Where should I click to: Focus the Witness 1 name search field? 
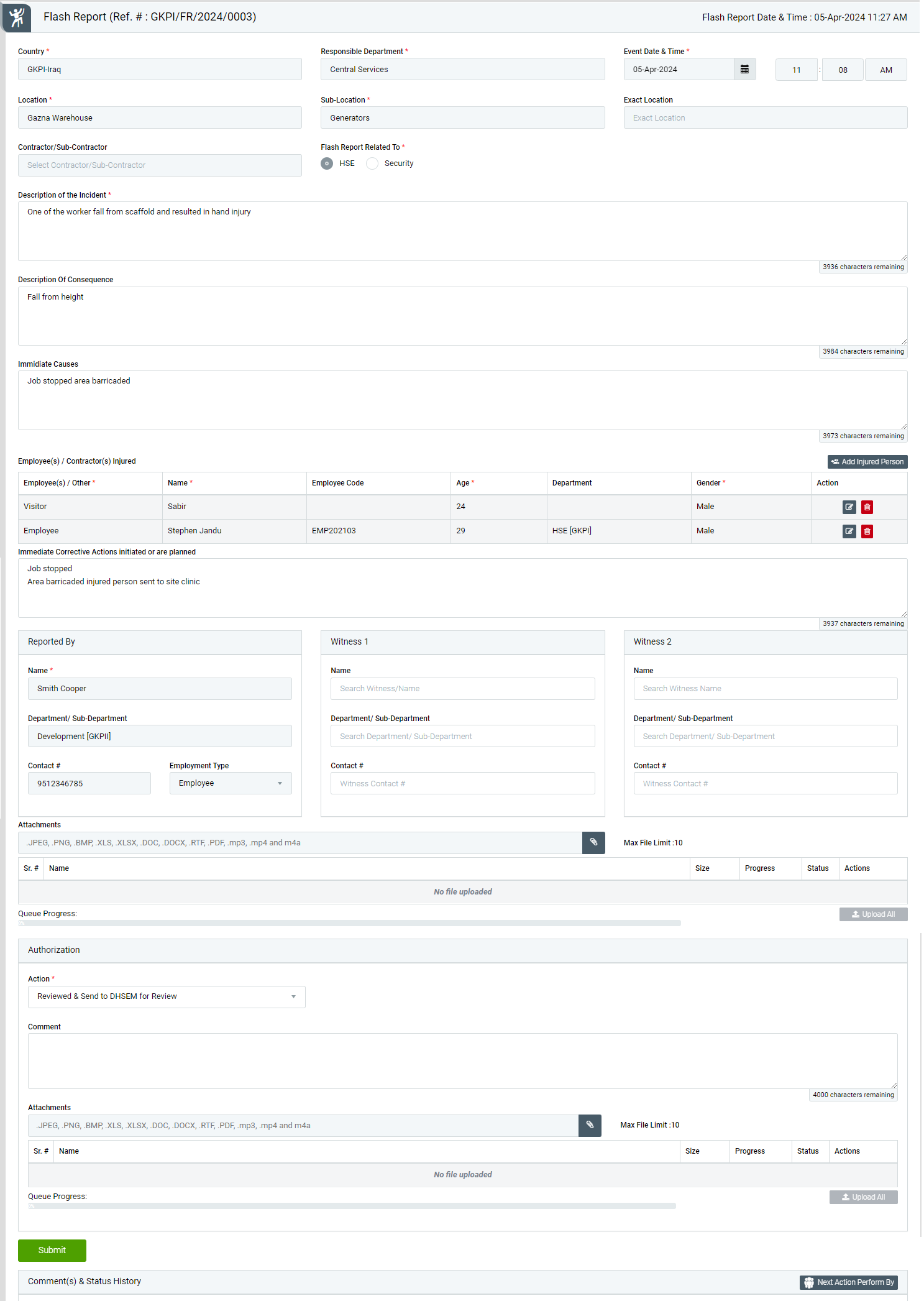462,689
